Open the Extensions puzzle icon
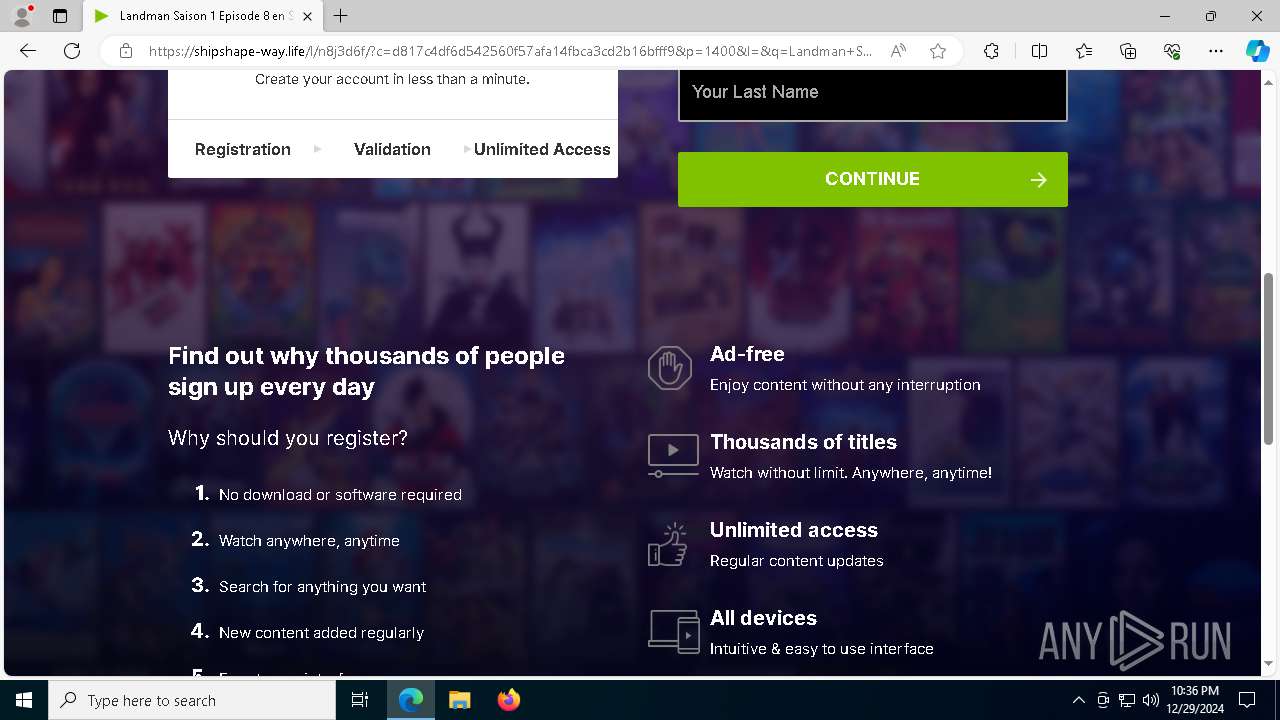1280x720 pixels. pyautogui.click(x=991, y=51)
